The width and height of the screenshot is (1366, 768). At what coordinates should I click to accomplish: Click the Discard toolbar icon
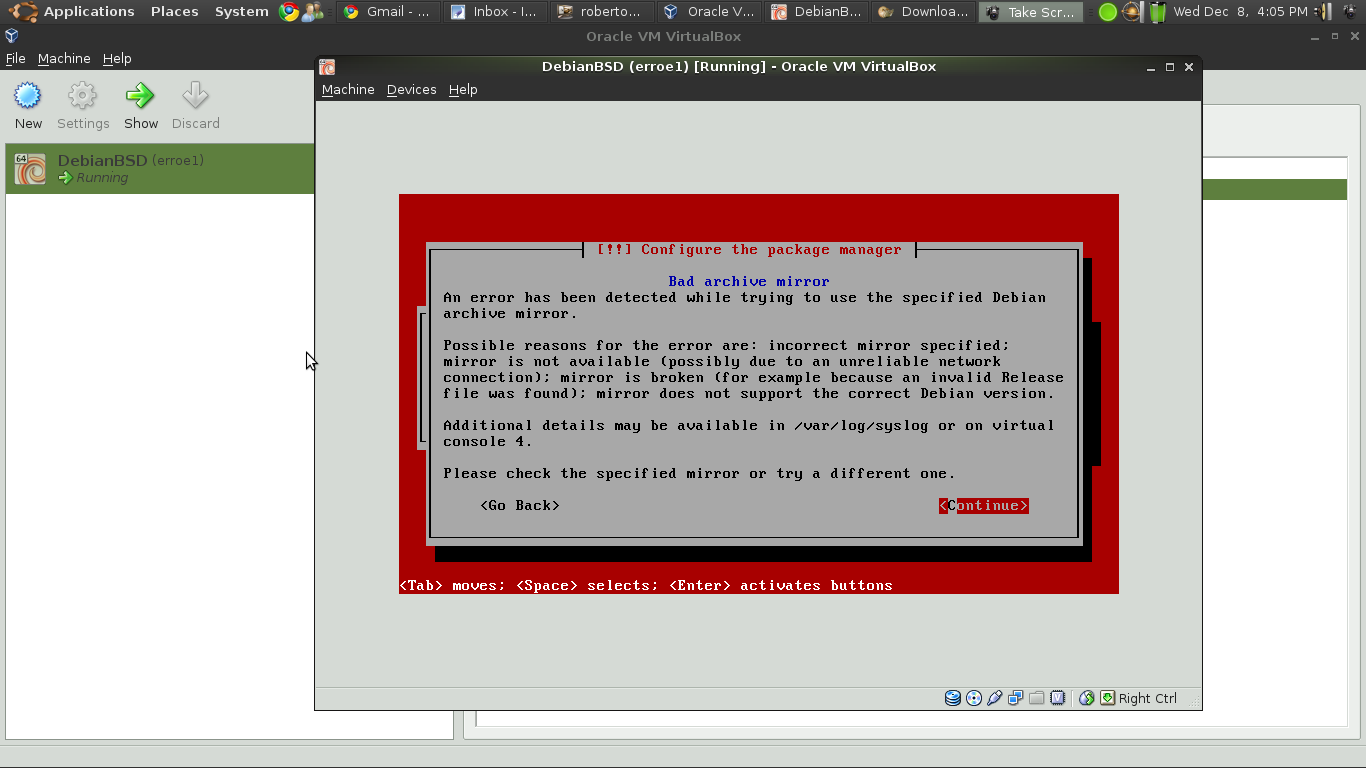coord(195,96)
